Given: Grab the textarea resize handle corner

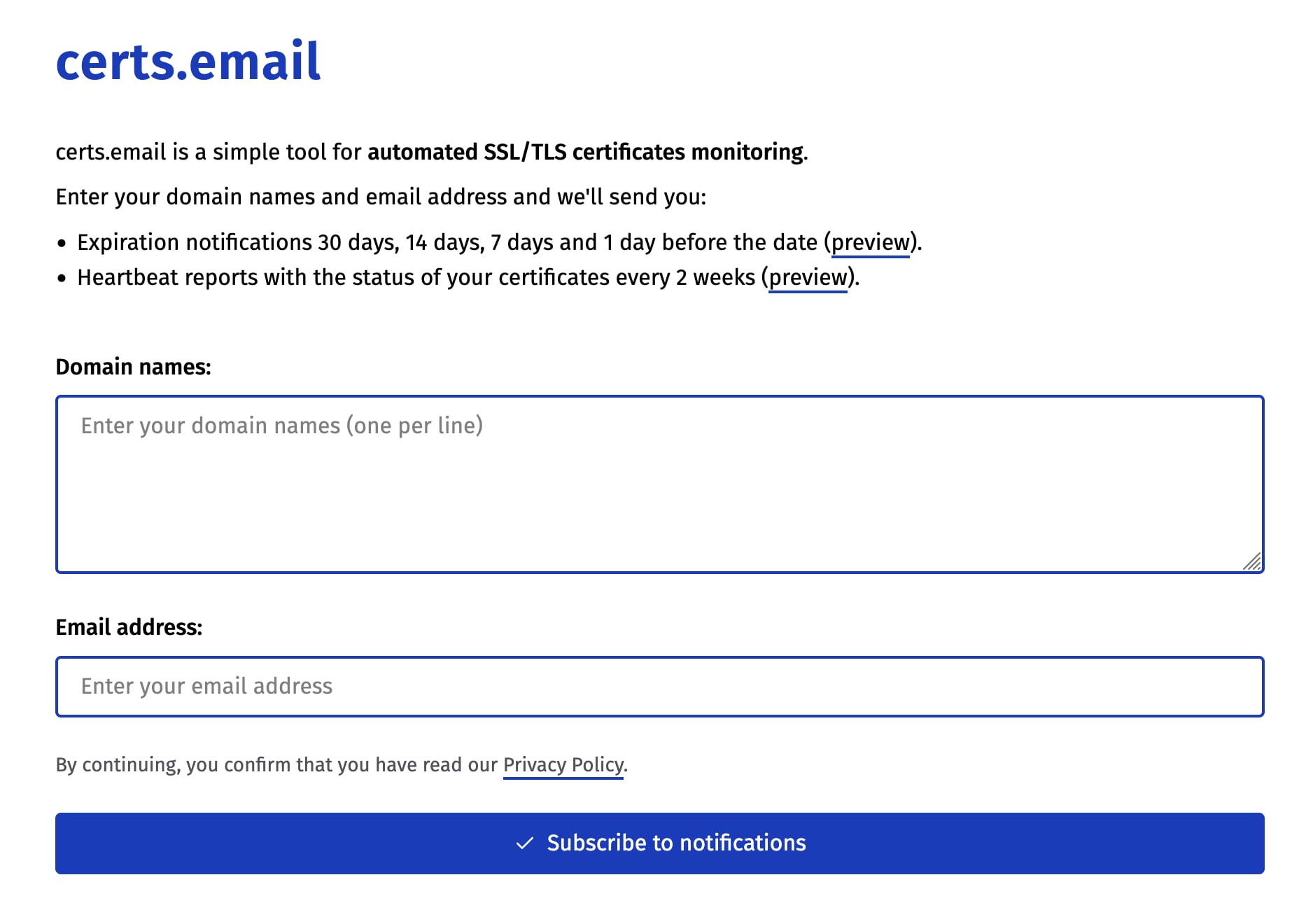Looking at the screenshot, I should (1253, 561).
